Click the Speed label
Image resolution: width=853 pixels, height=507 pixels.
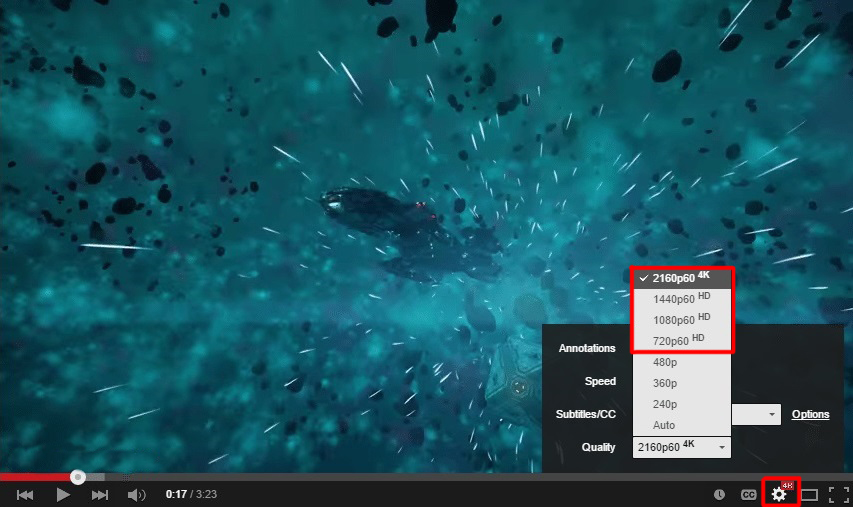600,381
